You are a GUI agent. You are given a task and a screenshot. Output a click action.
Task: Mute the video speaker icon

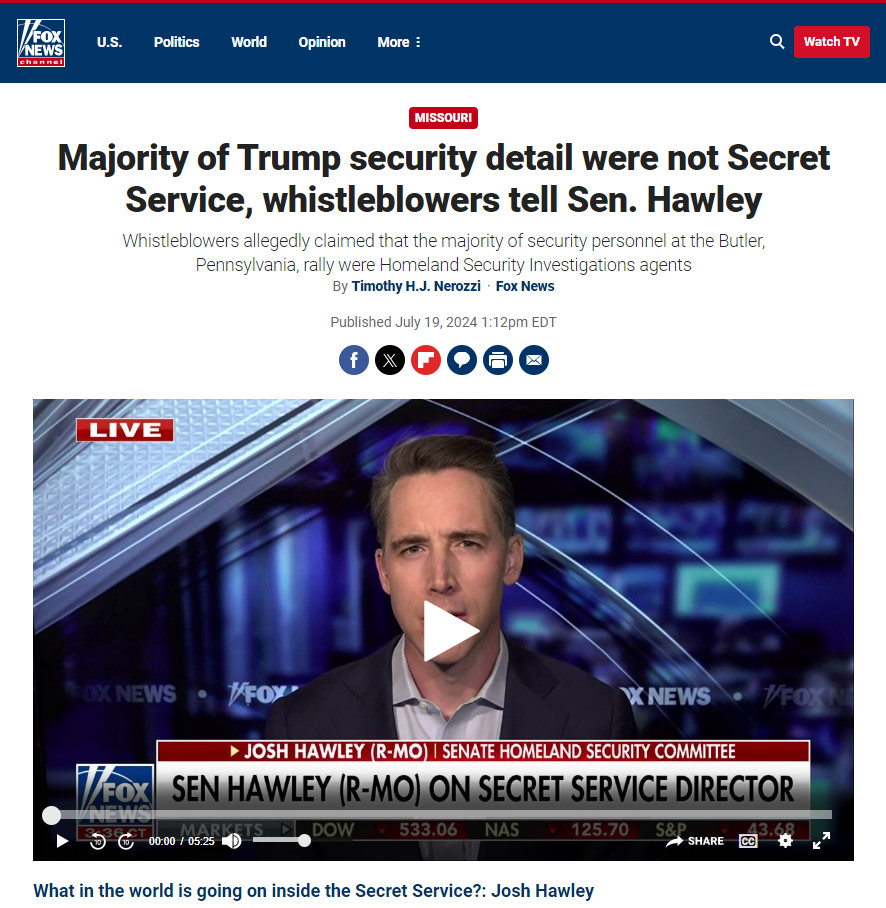[232, 841]
